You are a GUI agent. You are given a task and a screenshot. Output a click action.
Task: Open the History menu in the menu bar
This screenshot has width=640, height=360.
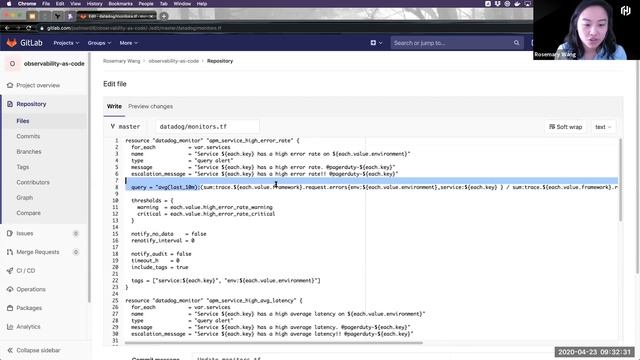point(94,4)
